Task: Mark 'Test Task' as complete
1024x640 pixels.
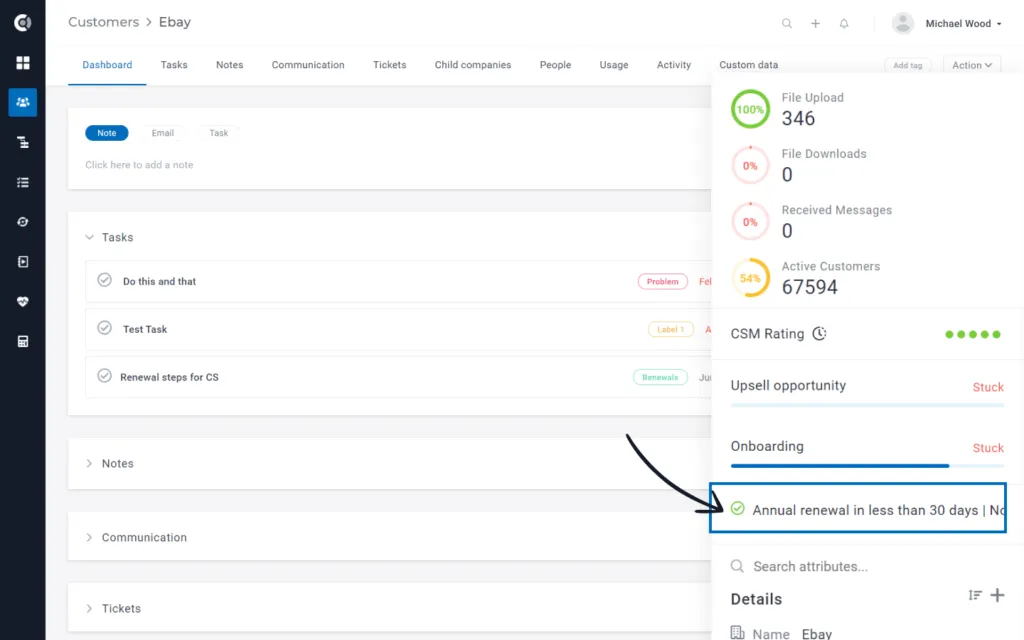Action: 104,328
